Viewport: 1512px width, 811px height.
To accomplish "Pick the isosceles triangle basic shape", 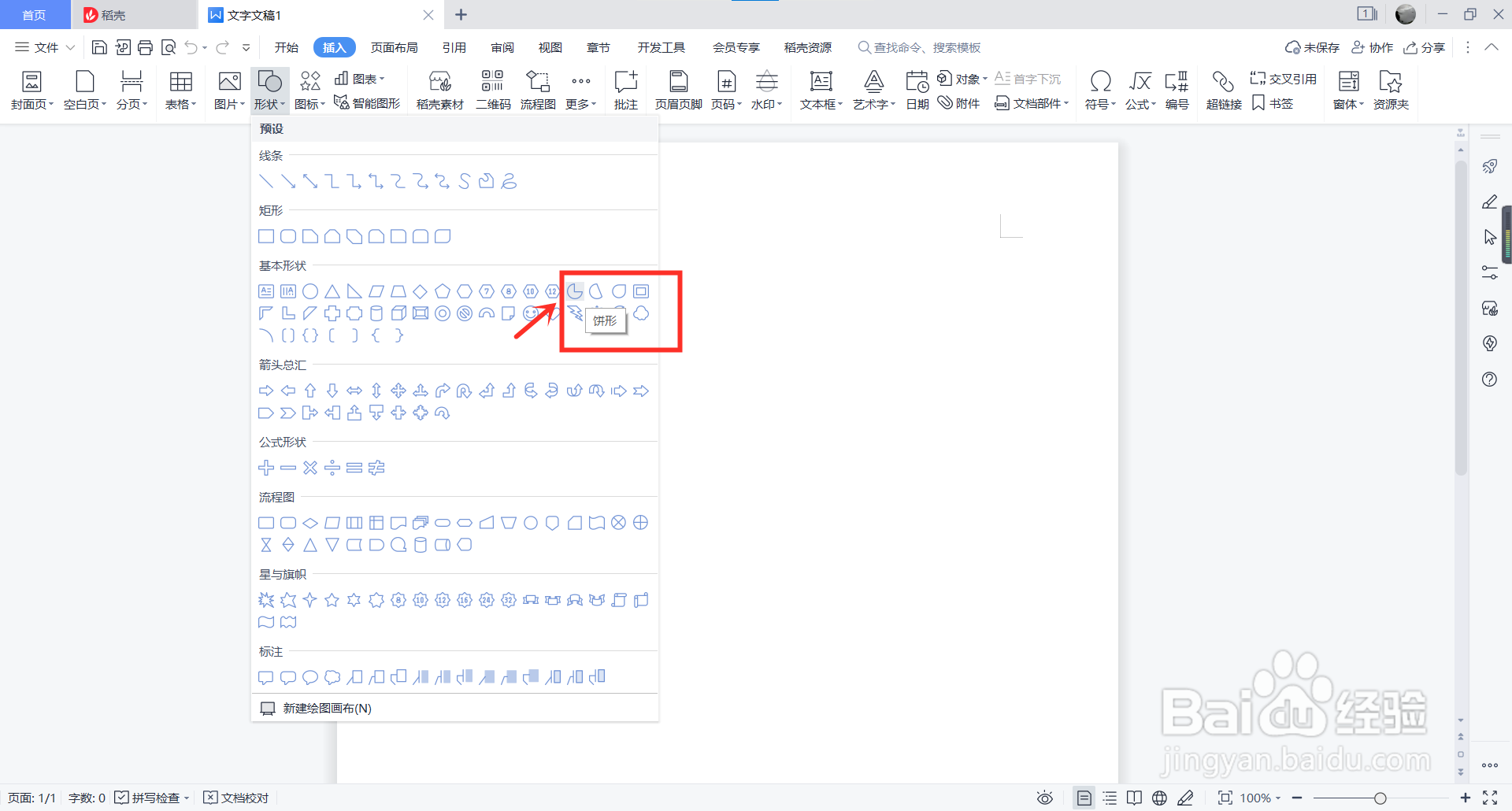I will 332,291.
